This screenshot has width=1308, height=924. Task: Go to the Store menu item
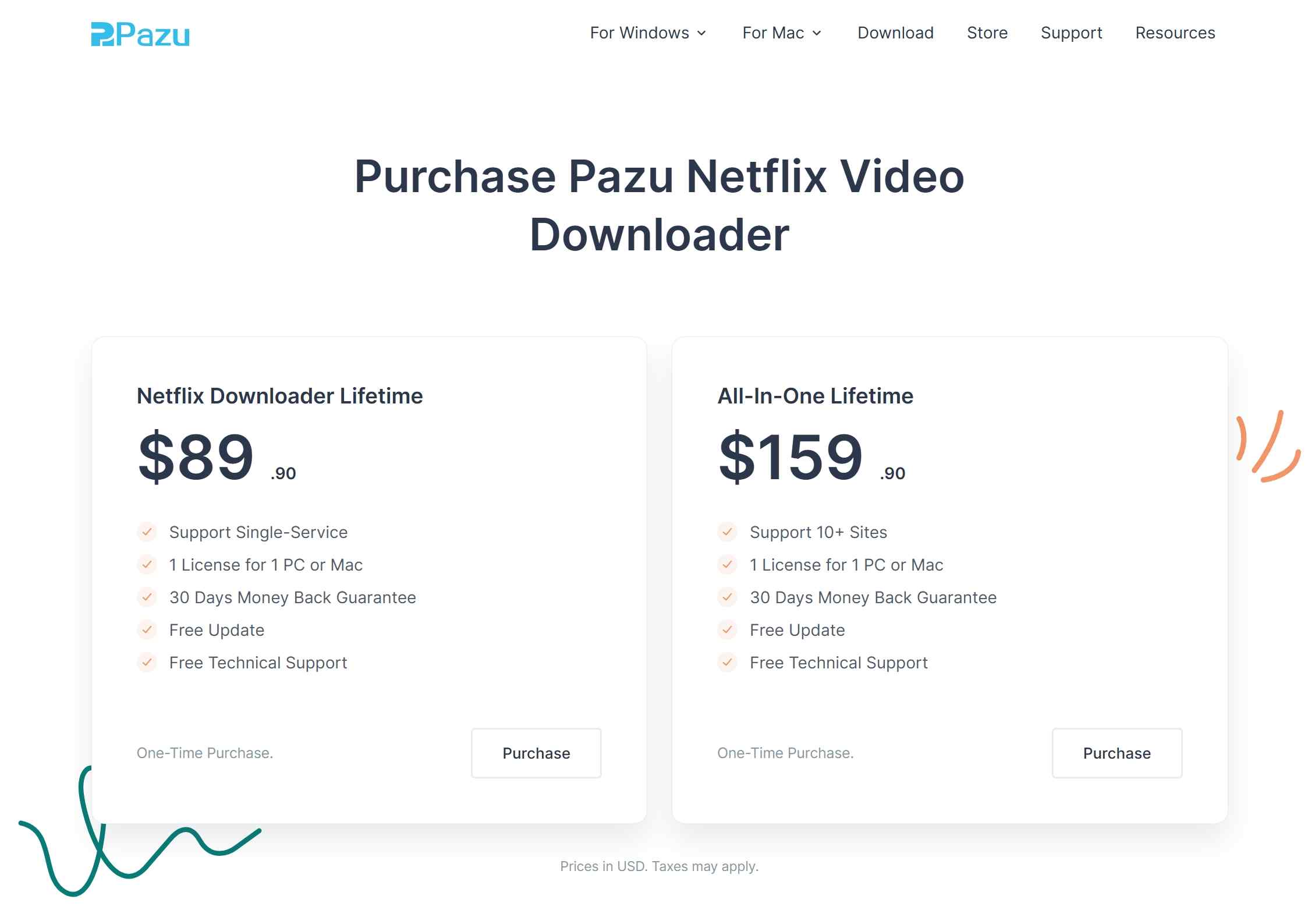point(987,33)
